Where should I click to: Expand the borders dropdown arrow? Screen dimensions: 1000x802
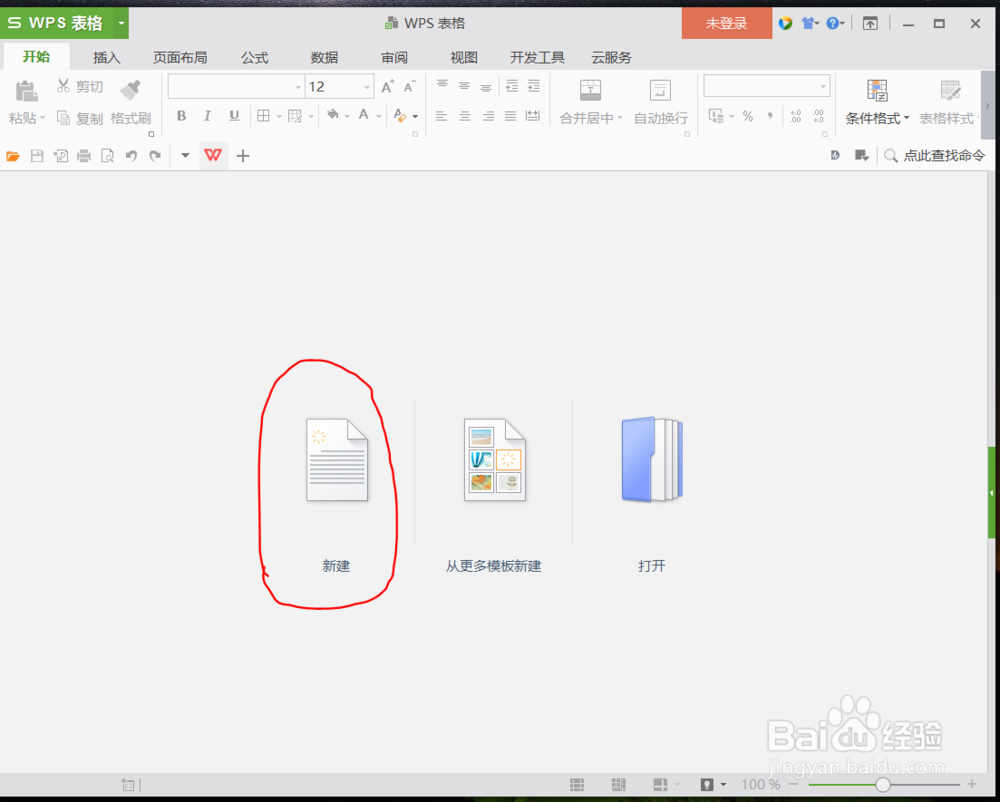pyautogui.click(x=279, y=117)
